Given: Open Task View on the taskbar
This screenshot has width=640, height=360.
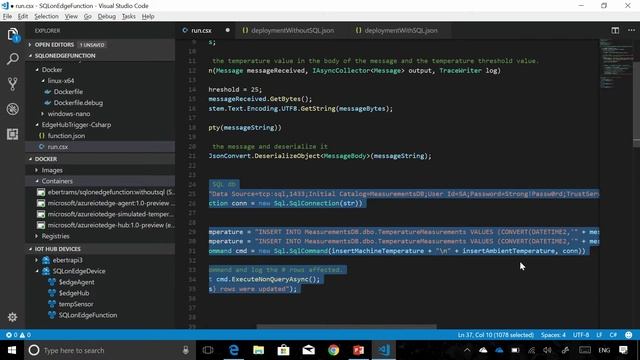Looking at the screenshot, I should point(208,350).
